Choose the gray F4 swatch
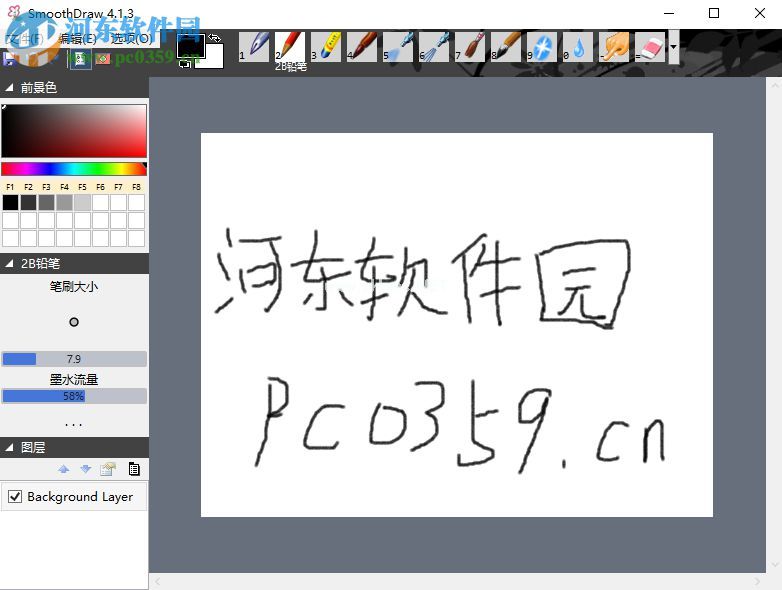The width and height of the screenshot is (782, 590). coord(64,202)
